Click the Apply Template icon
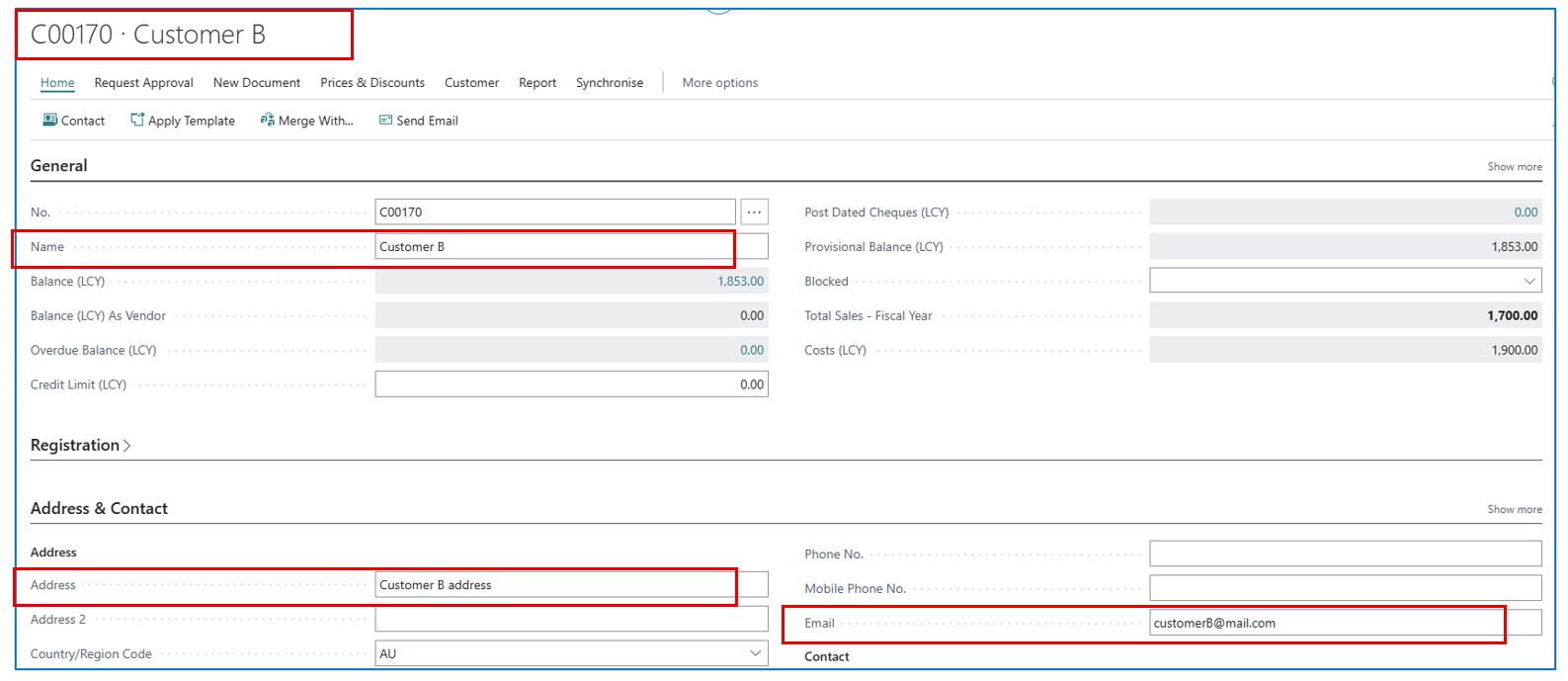1568x681 pixels. pos(137,121)
